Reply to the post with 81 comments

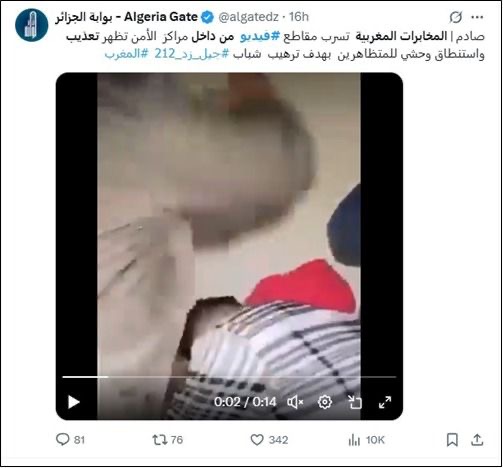pyautogui.click(x=70, y=440)
